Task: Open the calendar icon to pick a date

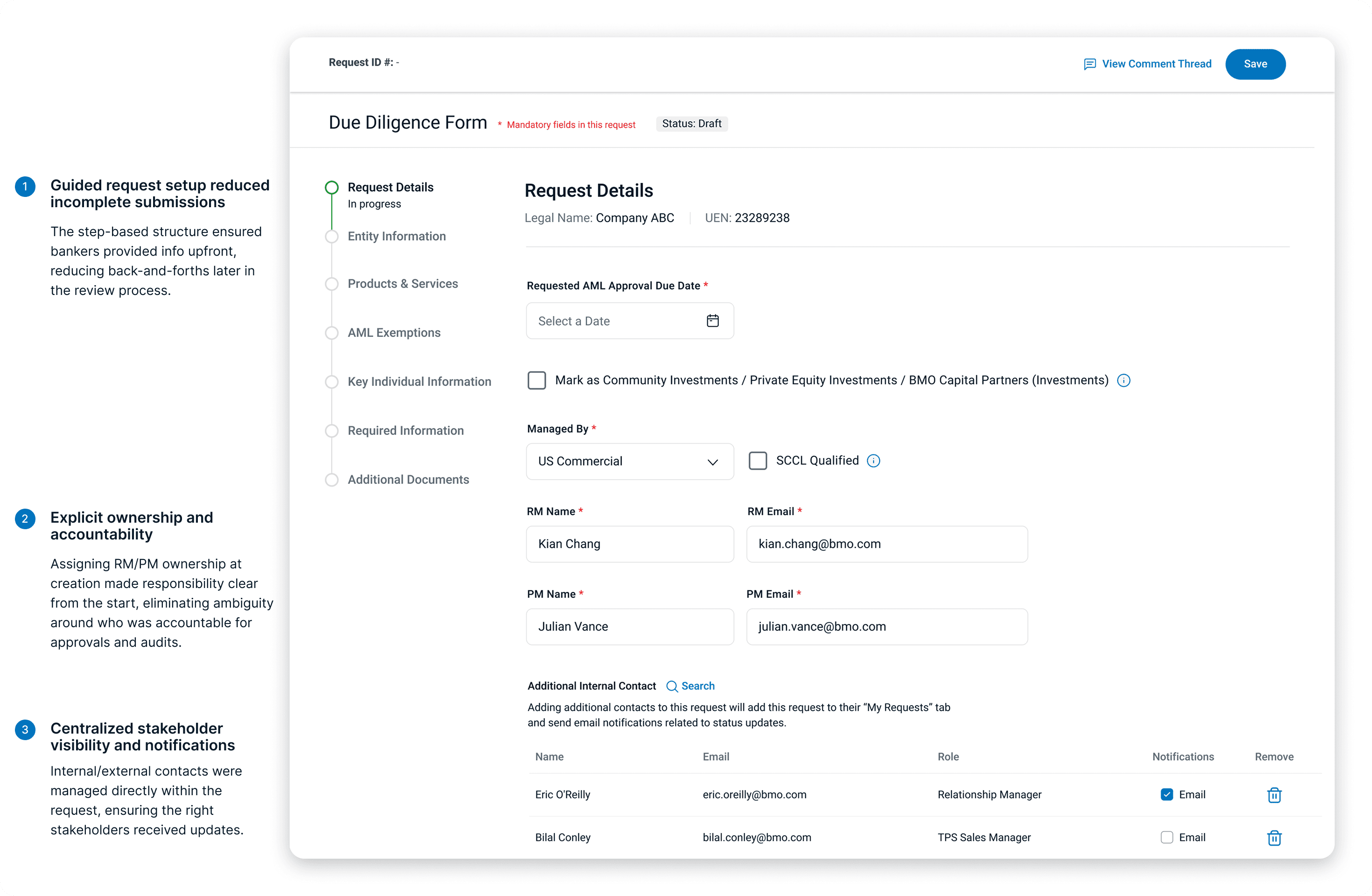Action: click(713, 321)
